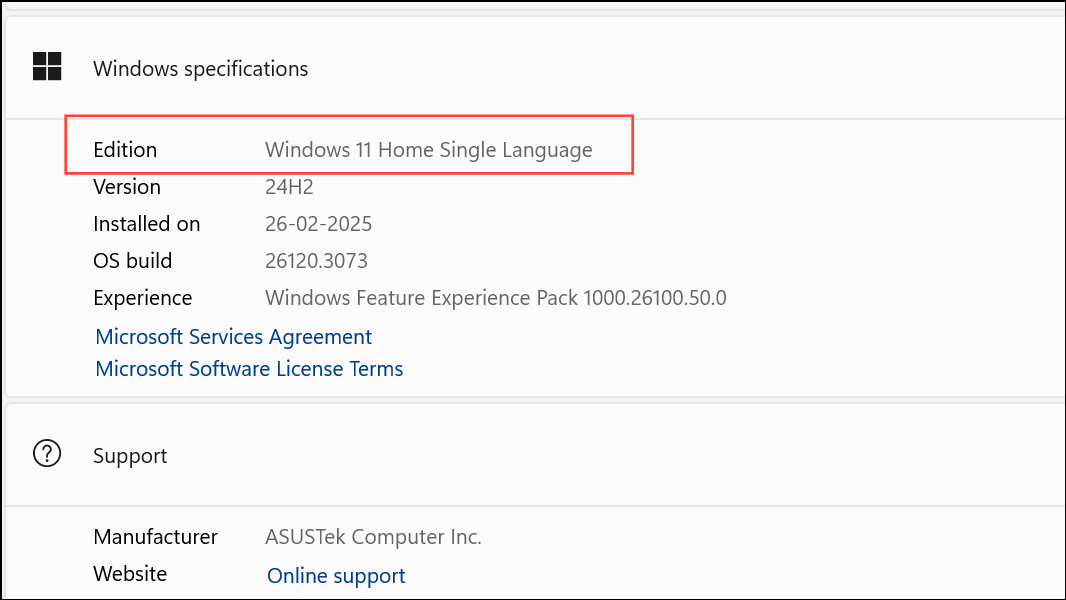Click the OS build label
Image resolution: width=1066 pixels, height=600 pixels.
(x=132, y=261)
